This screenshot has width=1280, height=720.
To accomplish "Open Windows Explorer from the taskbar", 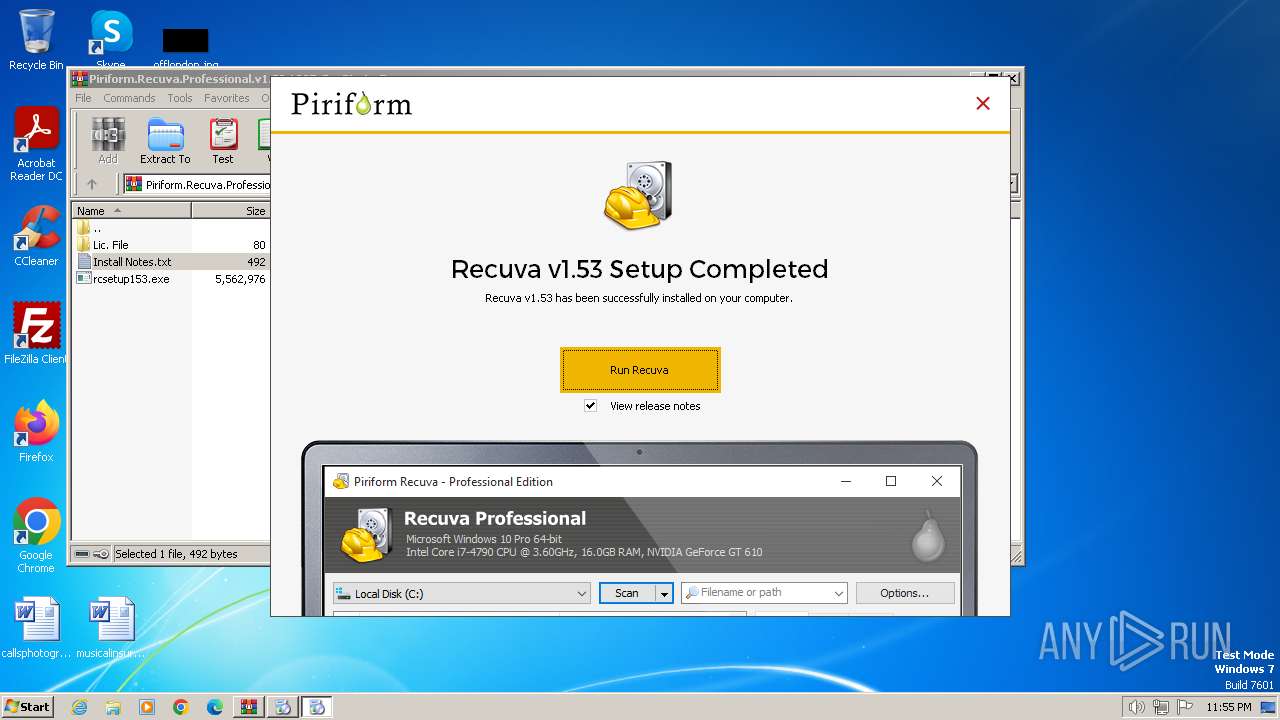I will point(113,707).
